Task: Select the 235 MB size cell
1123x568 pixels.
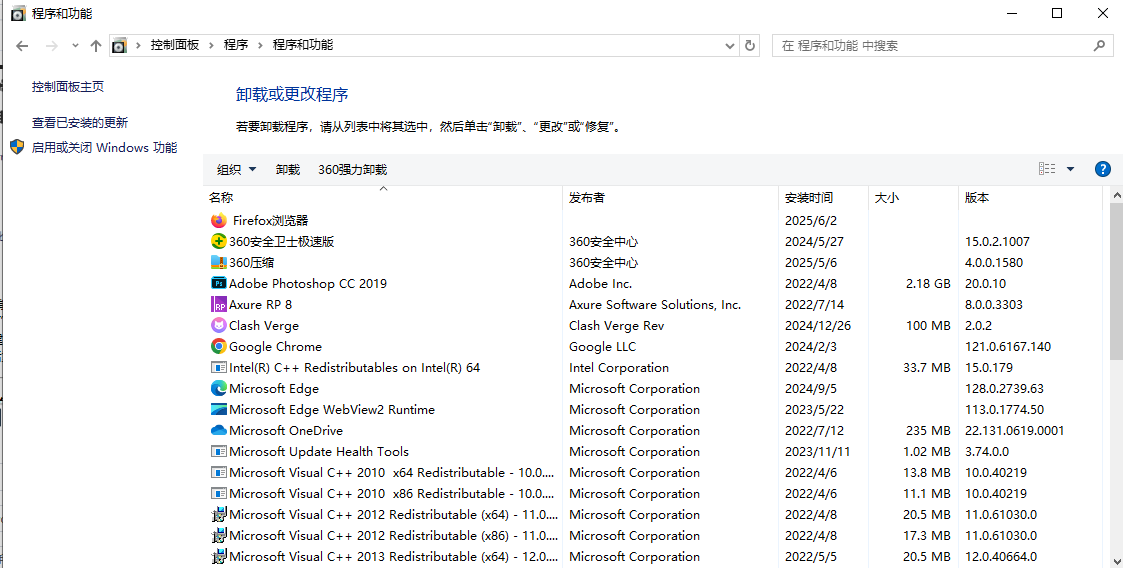Action: tap(928, 430)
